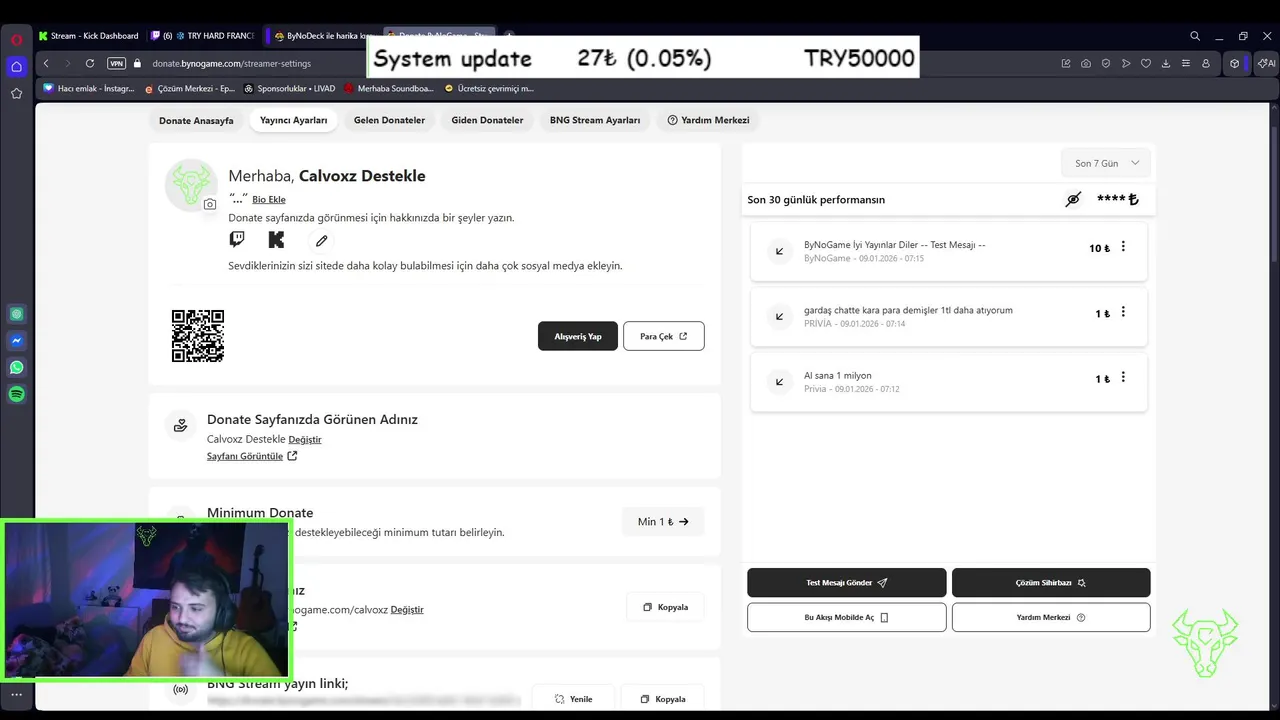Open the edit page pencil icon in toolbar
This screenshot has height=720, width=1280.
1066,63
